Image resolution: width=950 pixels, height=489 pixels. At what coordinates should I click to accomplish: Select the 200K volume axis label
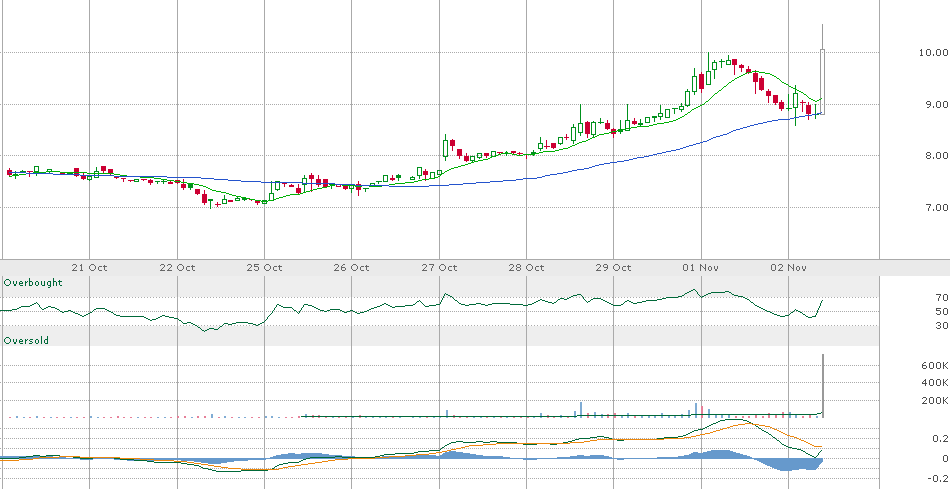(934, 400)
